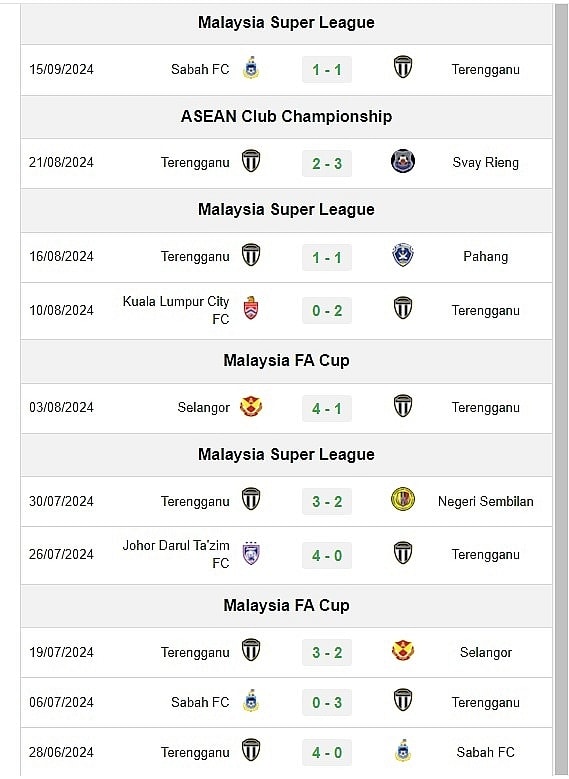Viewport: 569px width, 779px height.
Task: Open the ASEAN Club Championship header
Action: click(286, 116)
